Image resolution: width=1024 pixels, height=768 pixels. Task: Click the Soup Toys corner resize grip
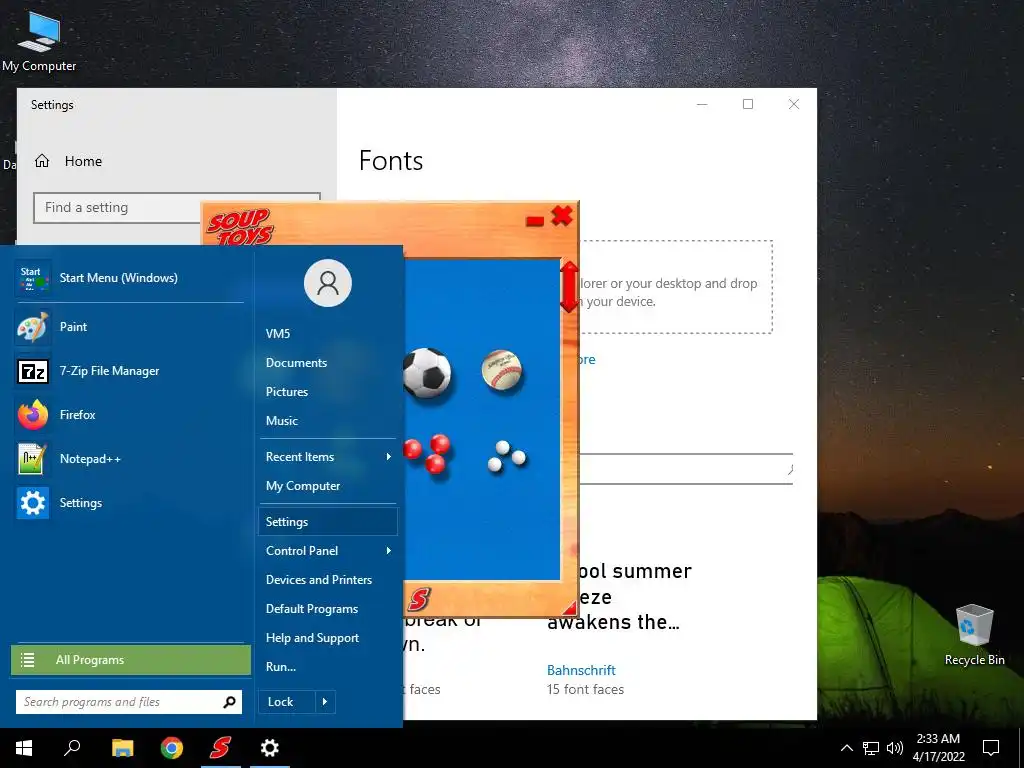tap(570, 608)
